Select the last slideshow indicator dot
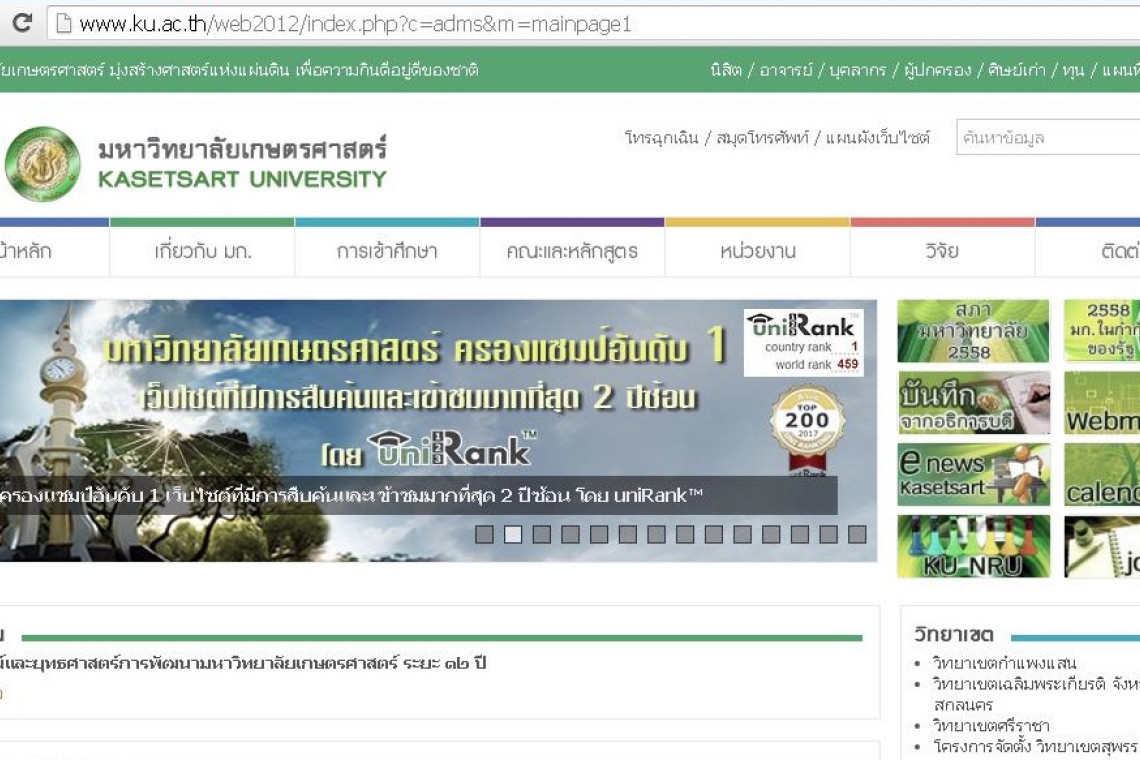 [x=857, y=534]
